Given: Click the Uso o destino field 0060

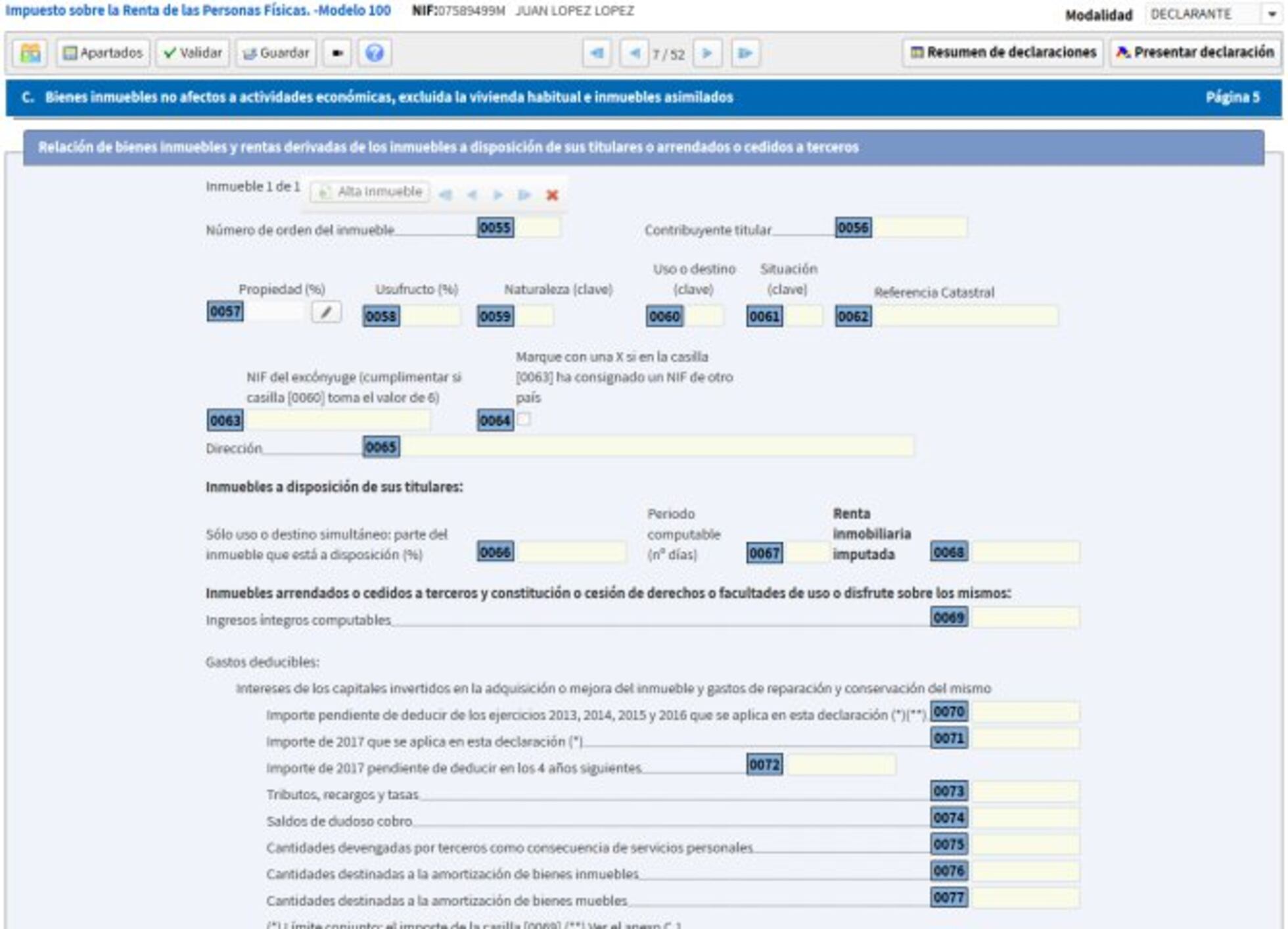Looking at the screenshot, I should [x=704, y=316].
